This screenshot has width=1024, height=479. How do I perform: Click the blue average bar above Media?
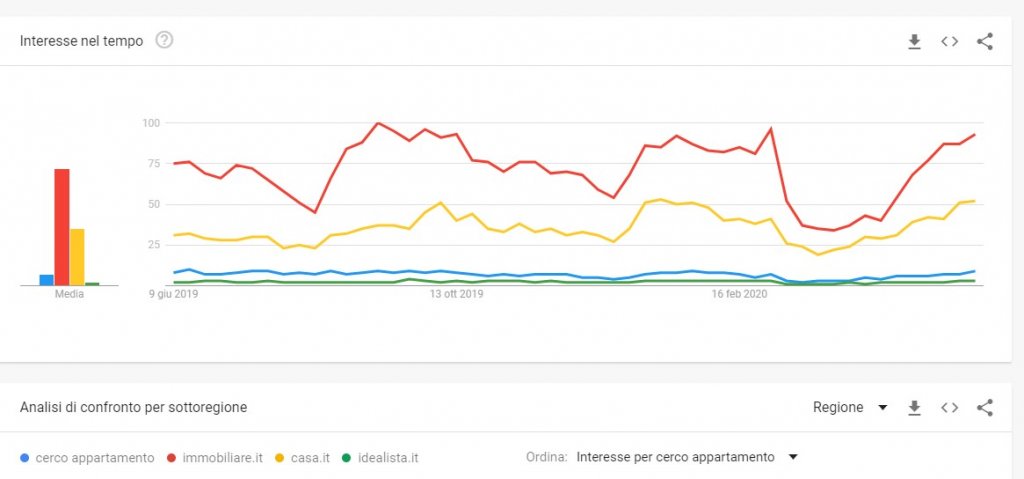[x=46, y=280]
